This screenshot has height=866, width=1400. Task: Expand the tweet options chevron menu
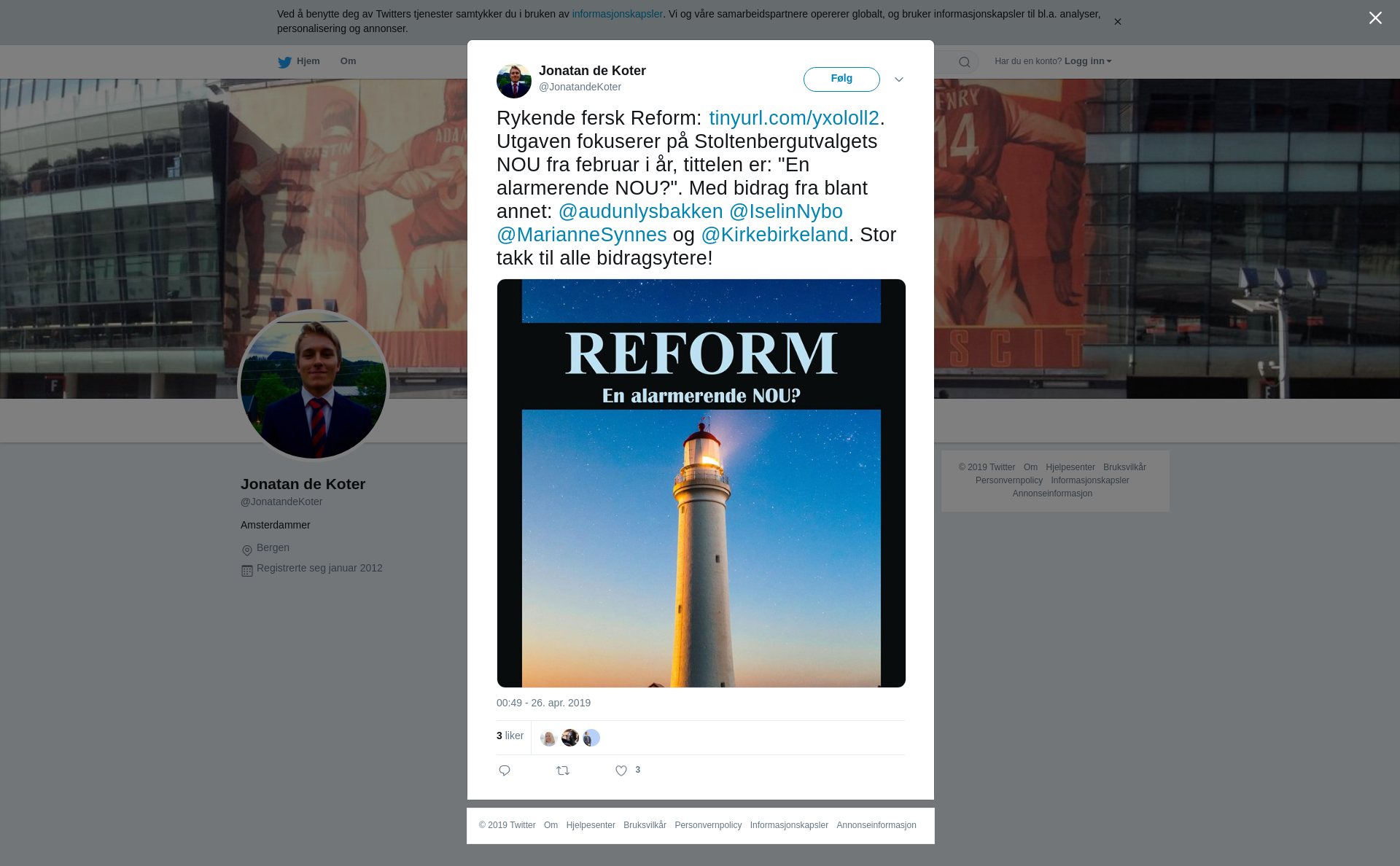pyautogui.click(x=899, y=79)
